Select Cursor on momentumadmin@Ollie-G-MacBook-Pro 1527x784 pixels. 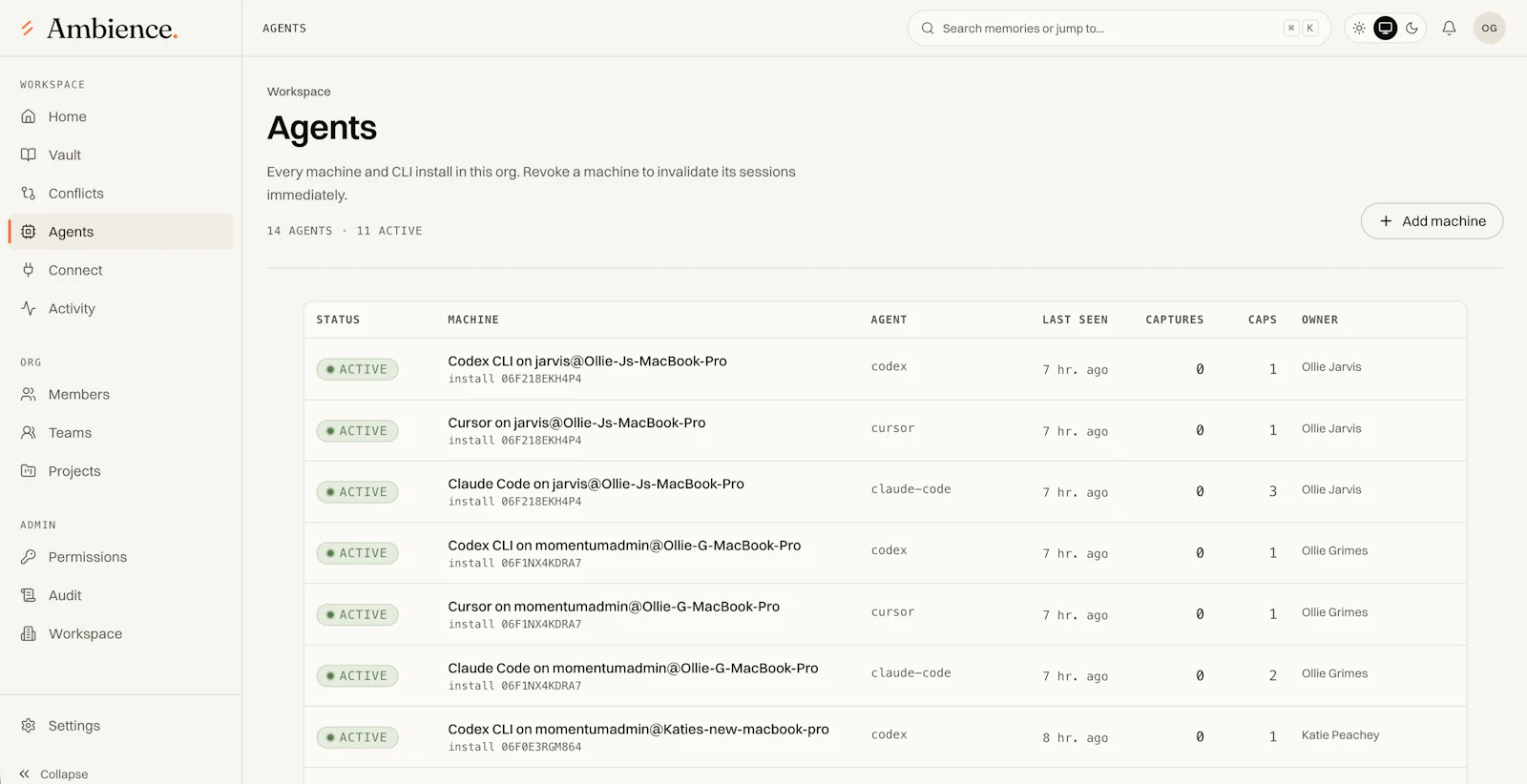point(614,607)
